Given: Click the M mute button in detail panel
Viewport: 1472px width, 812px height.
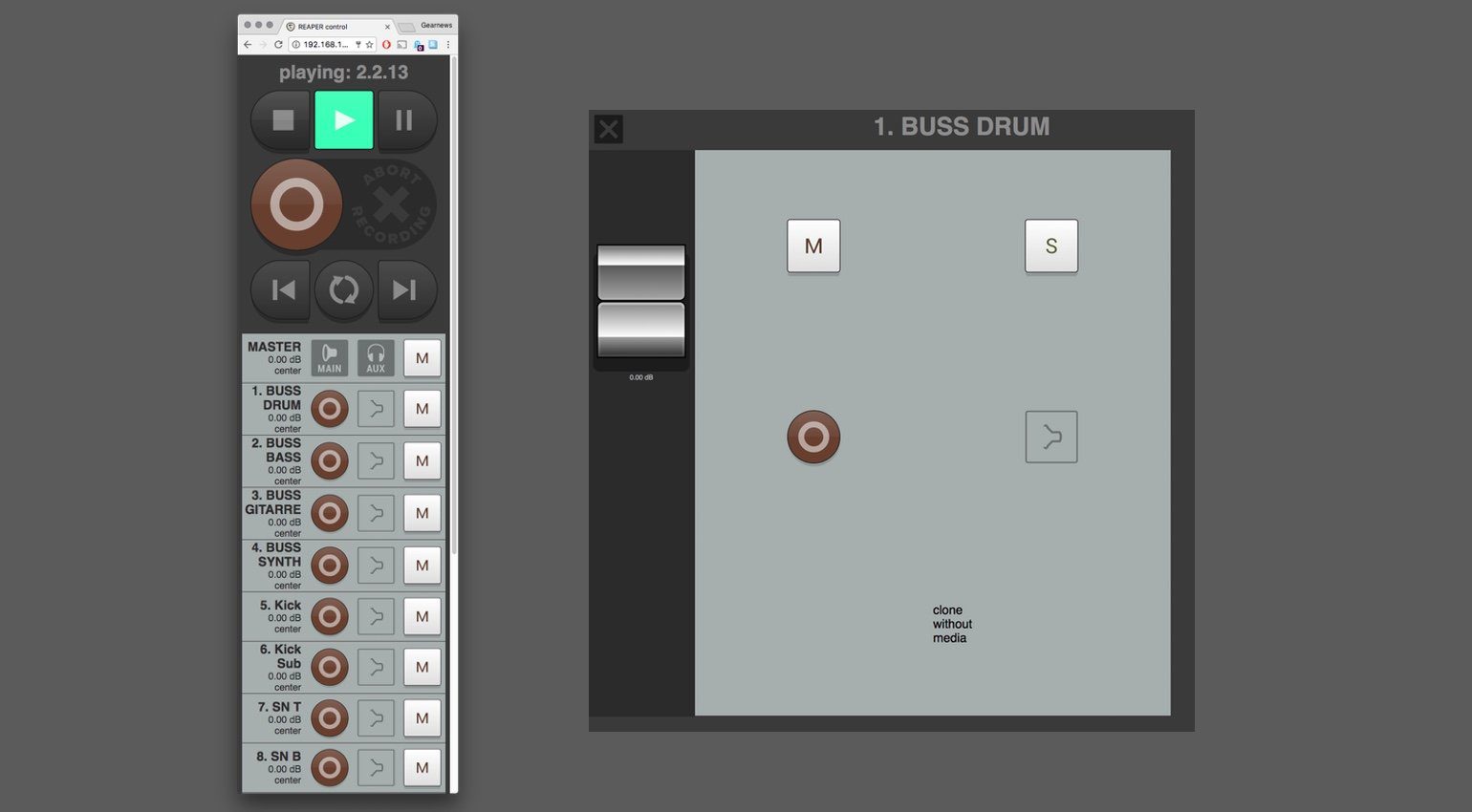Looking at the screenshot, I should tap(813, 246).
